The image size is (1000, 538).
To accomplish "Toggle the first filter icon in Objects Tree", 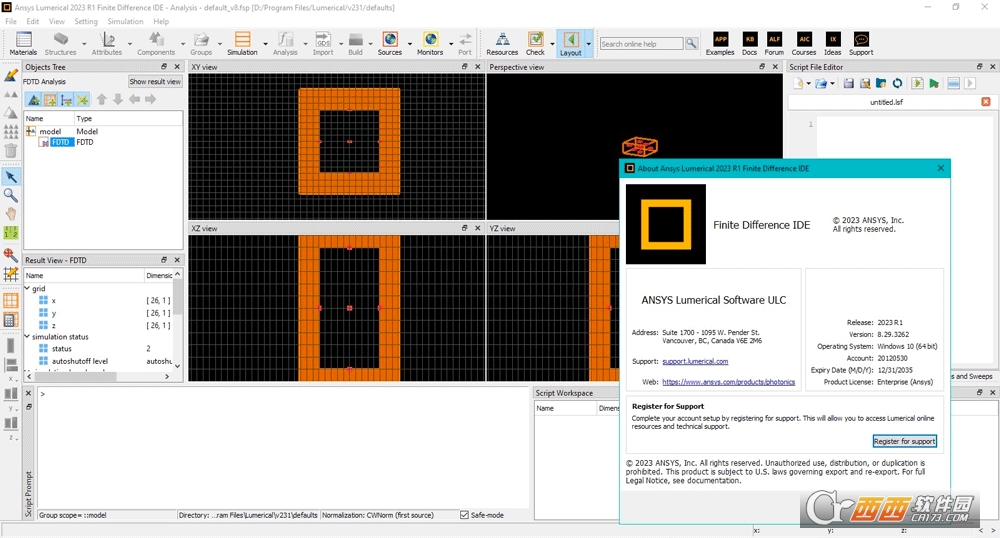I will point(34,99).
